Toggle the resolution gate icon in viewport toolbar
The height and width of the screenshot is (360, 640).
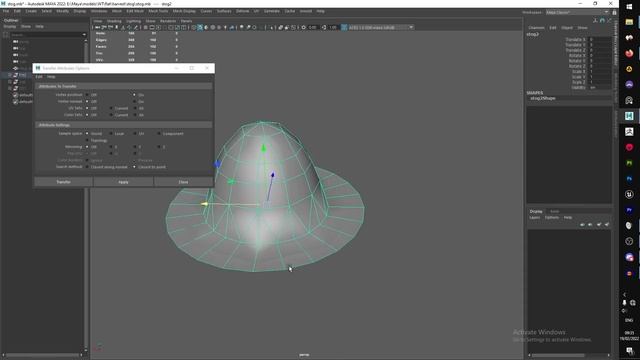pyautogui.click(x=158, y=27)
